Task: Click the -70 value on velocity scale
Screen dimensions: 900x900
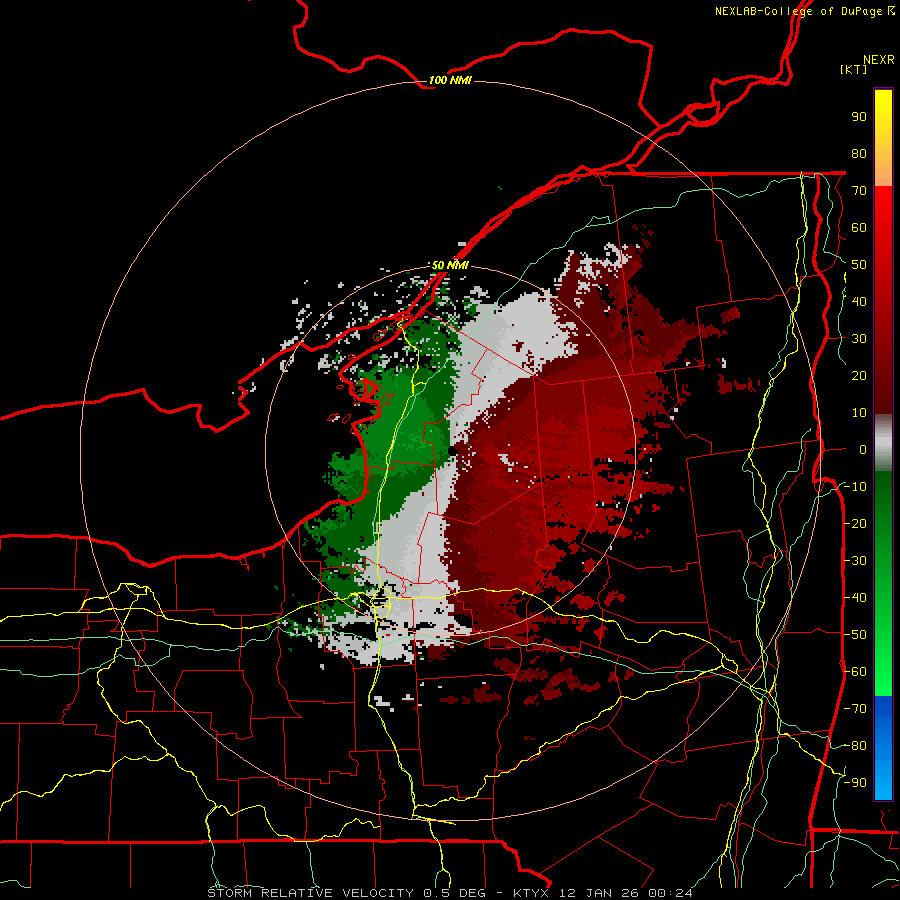Action: [855, 709]
